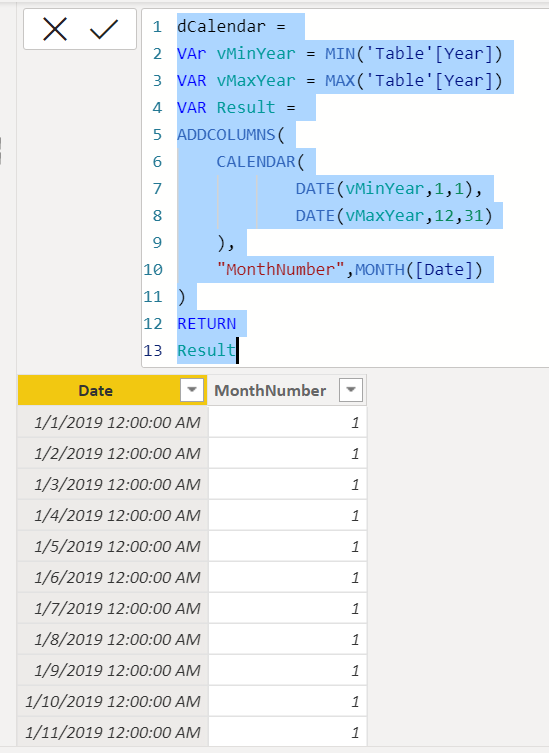Cancel the formula with the X icon

click(55, 29)
